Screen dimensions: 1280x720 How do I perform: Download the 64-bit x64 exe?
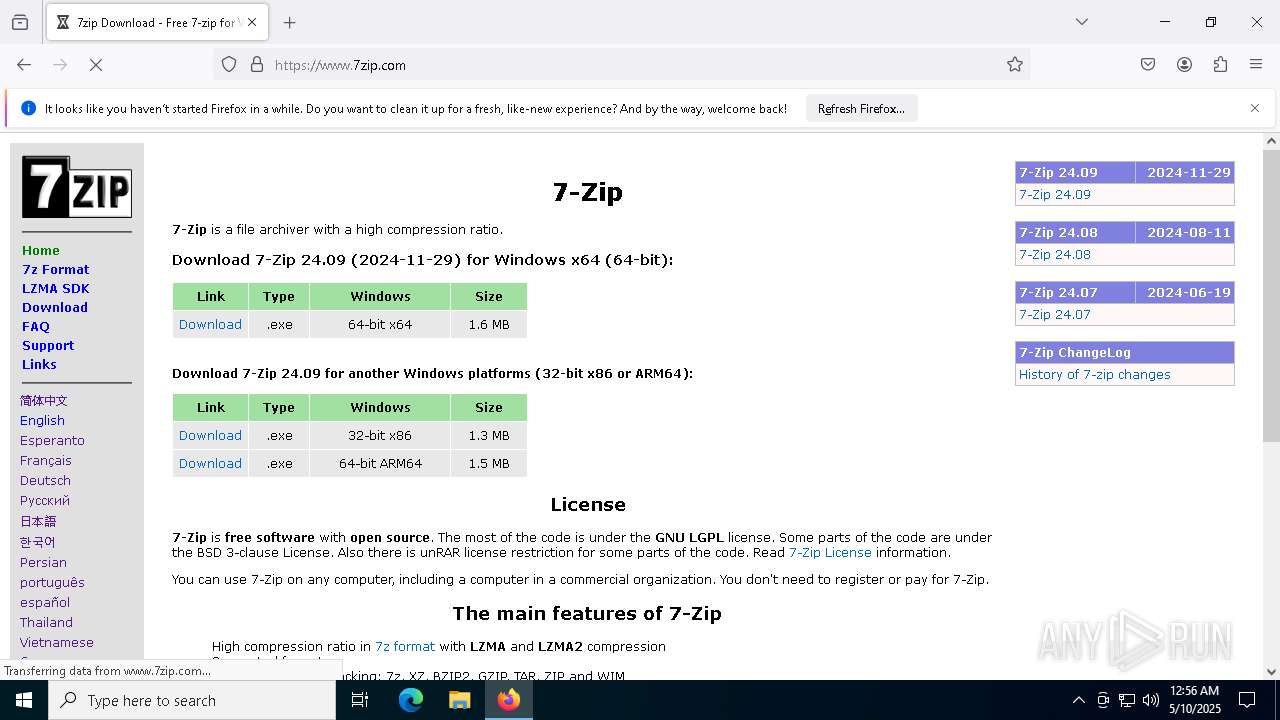point(210,324)
